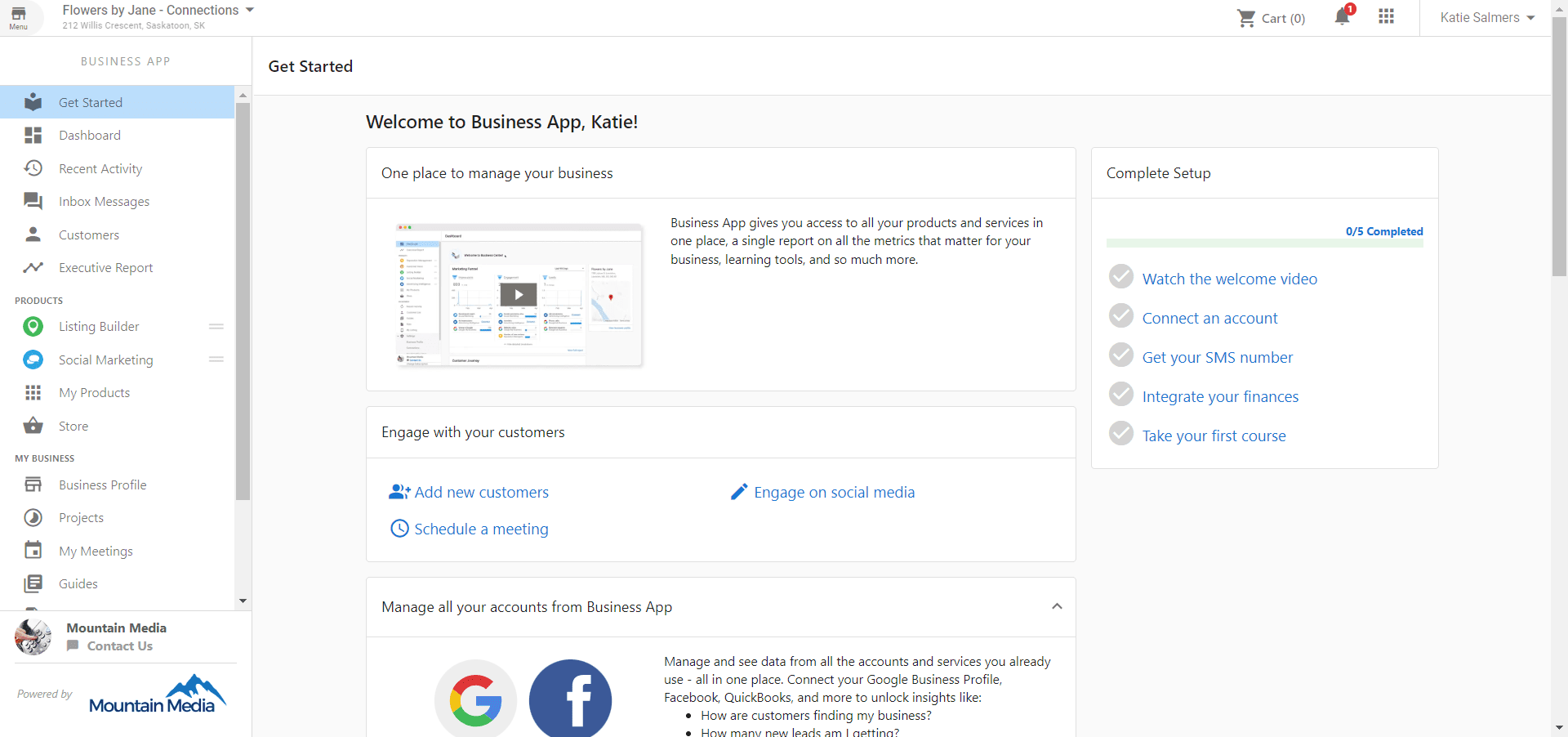Open the Katie Salmers account dropdown
The width and height of the screenshot is (1568, 737).
click(x=1486, y=17)
